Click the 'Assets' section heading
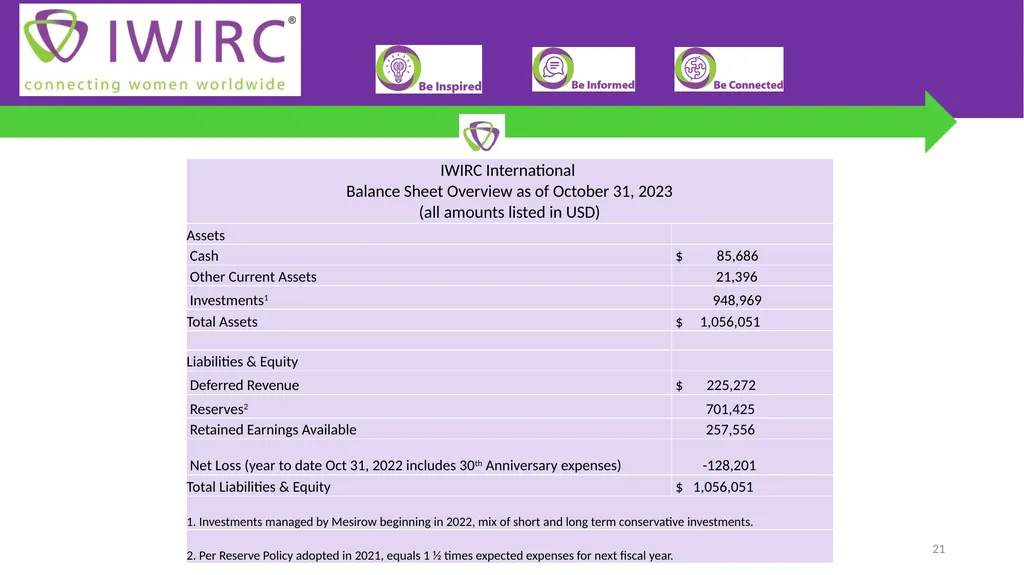1024x575 pixels. 206,235
